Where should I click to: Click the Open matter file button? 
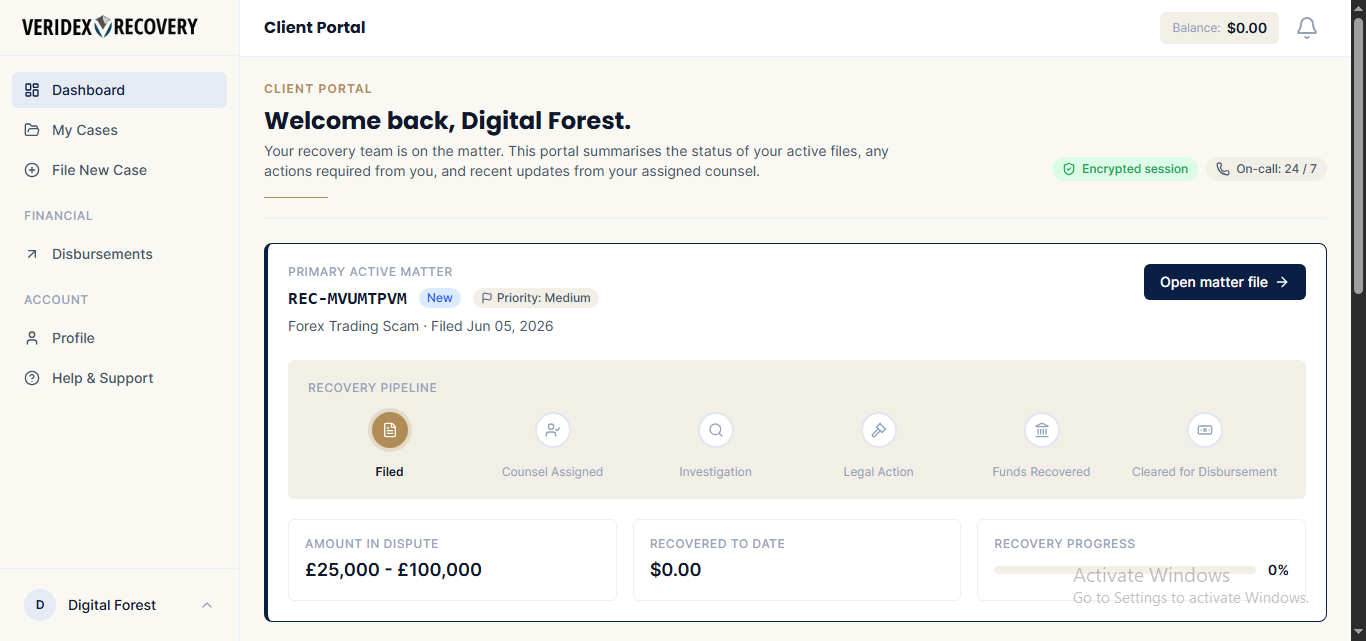(x=1225, y=282)
